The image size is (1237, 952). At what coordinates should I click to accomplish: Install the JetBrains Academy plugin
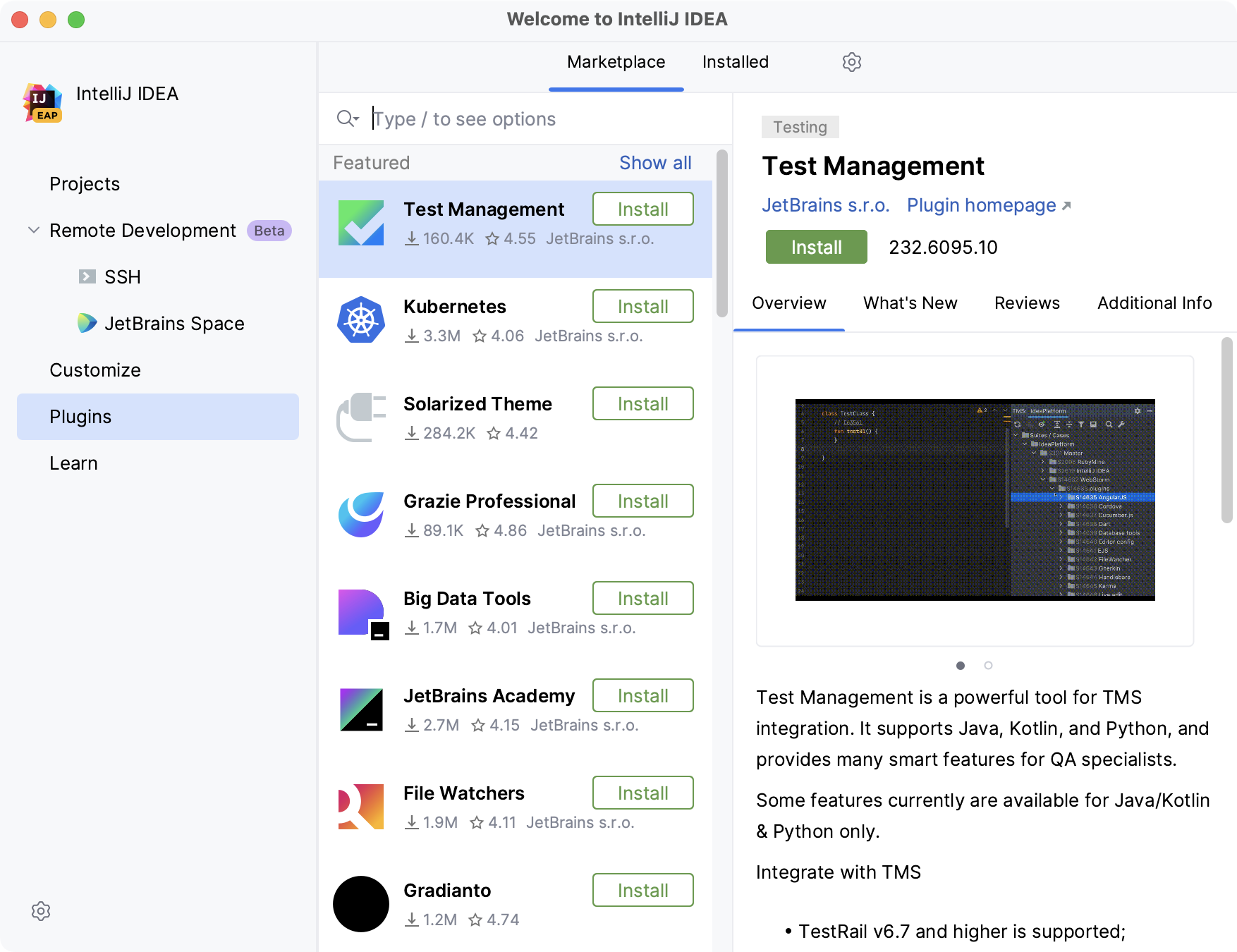pos(643,695)
